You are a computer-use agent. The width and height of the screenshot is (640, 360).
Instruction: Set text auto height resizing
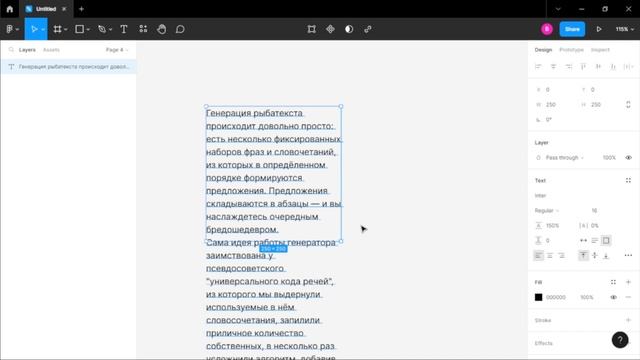[595, 240]
